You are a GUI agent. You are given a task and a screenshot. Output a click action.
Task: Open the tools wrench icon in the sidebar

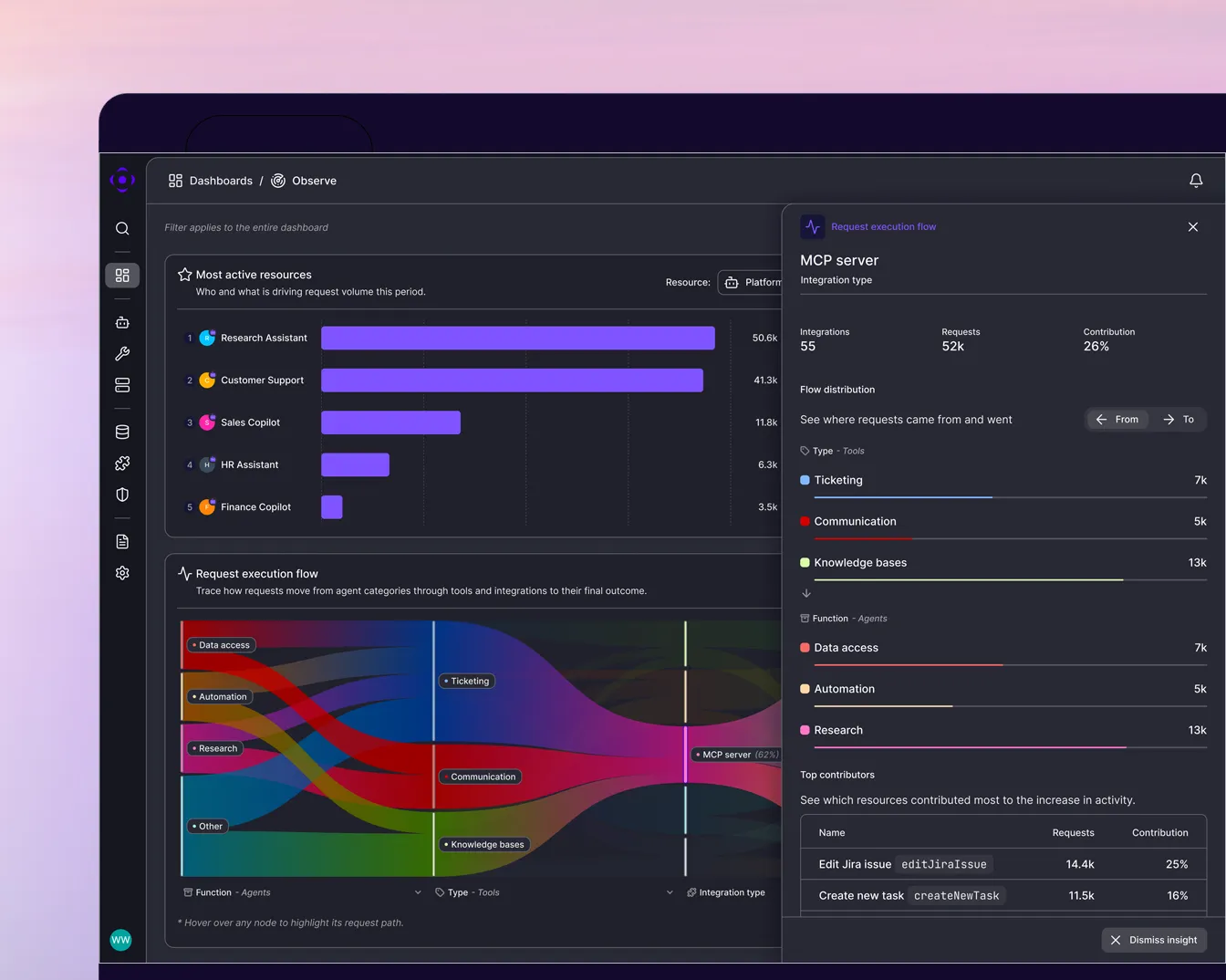[122, 354]
